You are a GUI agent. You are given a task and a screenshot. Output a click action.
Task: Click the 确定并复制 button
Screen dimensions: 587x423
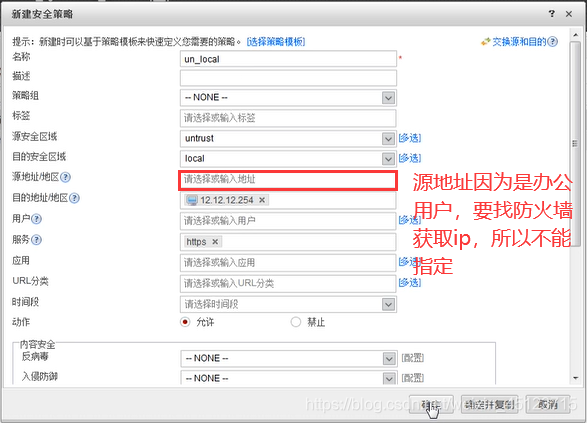(x=490, y=405)
